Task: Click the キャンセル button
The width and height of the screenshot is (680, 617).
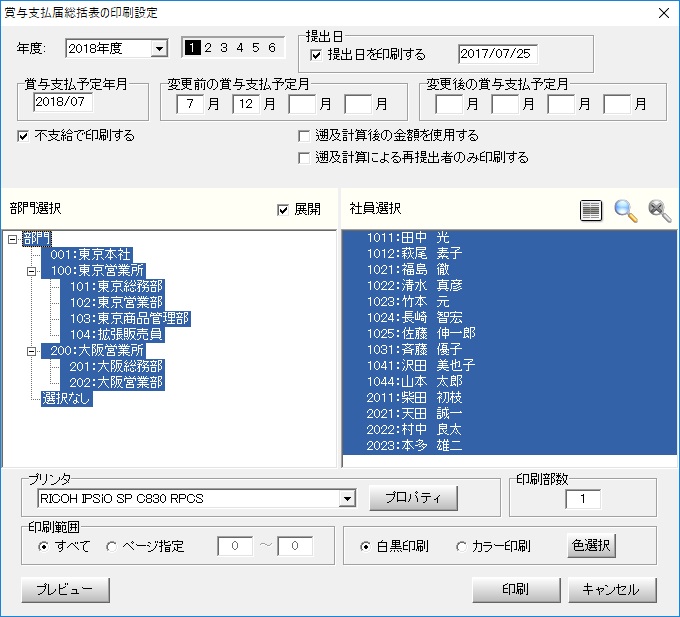Action: pos(612,590)
